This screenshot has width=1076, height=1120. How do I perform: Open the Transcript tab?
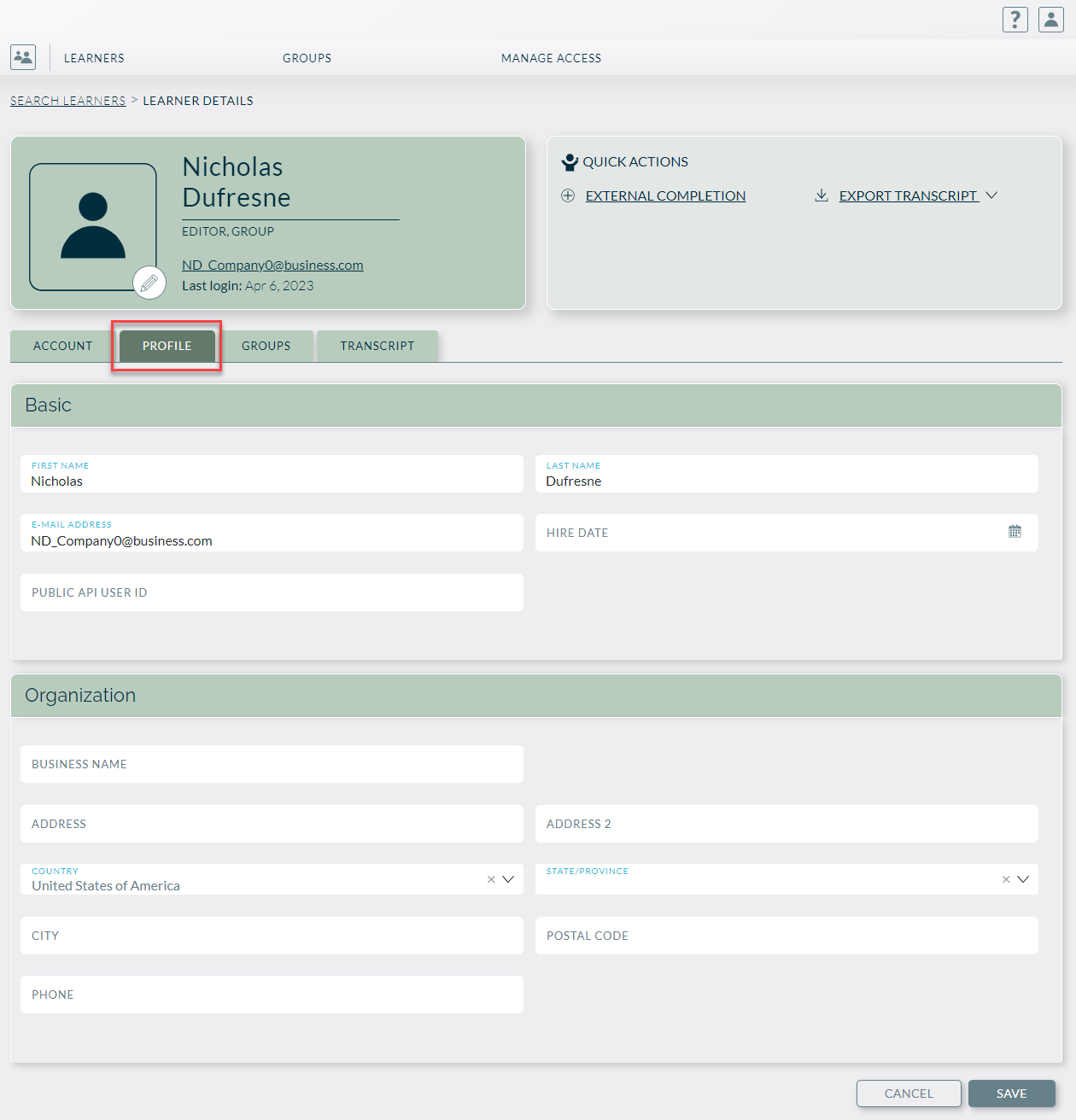(x=377, y=346)
